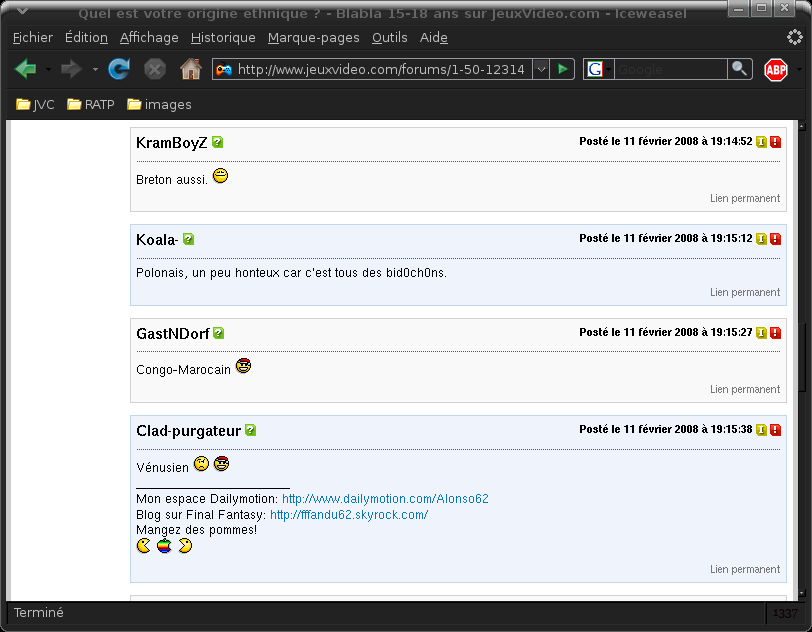812x632 pixels.
Task: Open the Aide menu
Action: [x=434, y=38]
